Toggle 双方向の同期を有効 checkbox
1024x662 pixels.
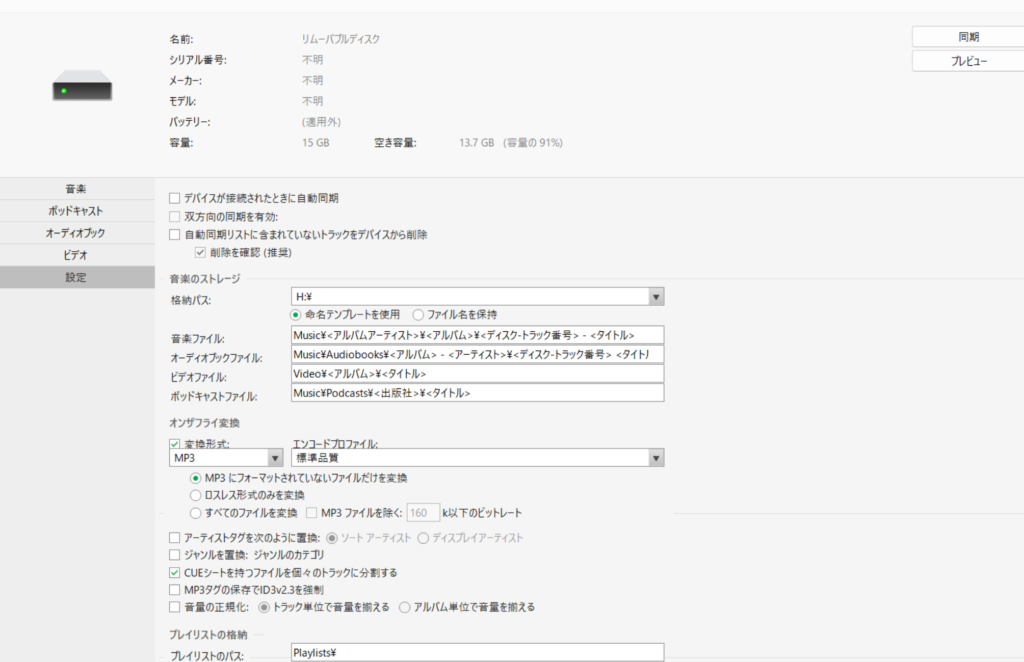176,216
